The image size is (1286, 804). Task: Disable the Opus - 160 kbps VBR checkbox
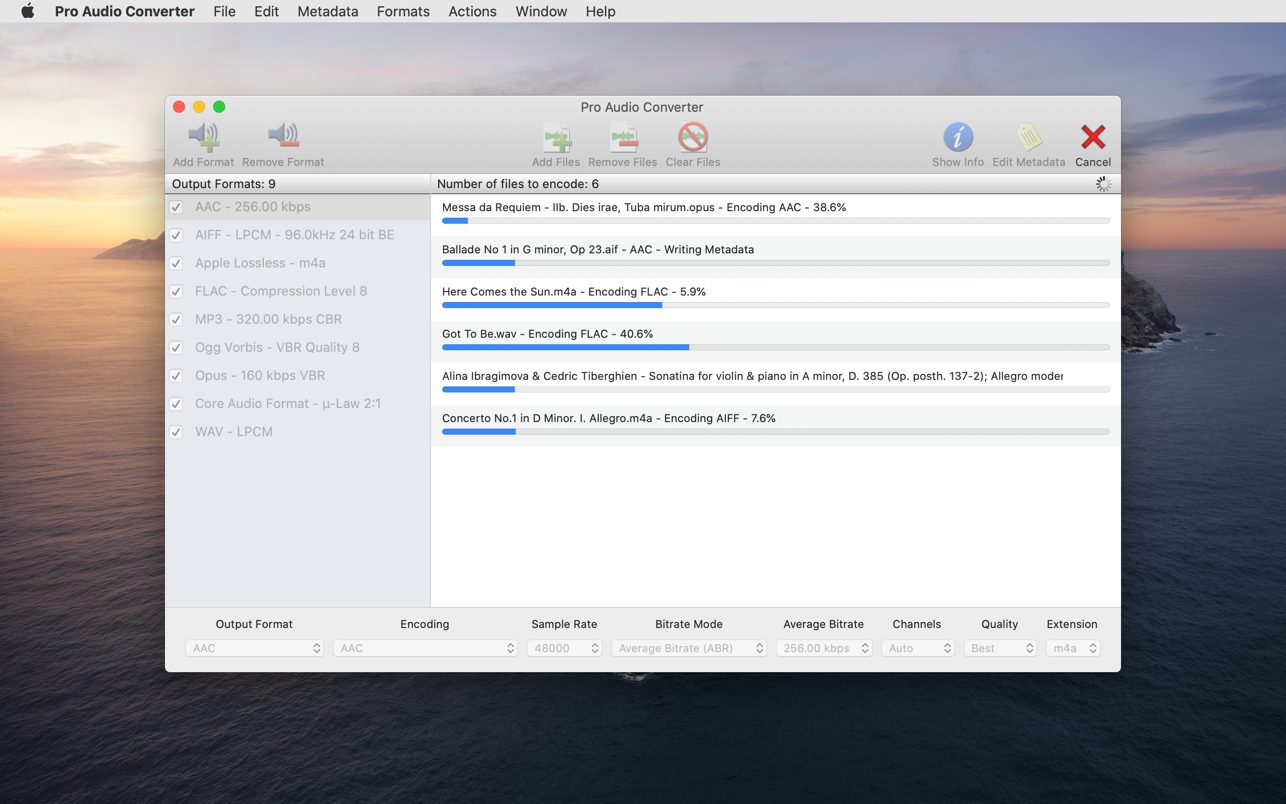(x=176, y=376)
